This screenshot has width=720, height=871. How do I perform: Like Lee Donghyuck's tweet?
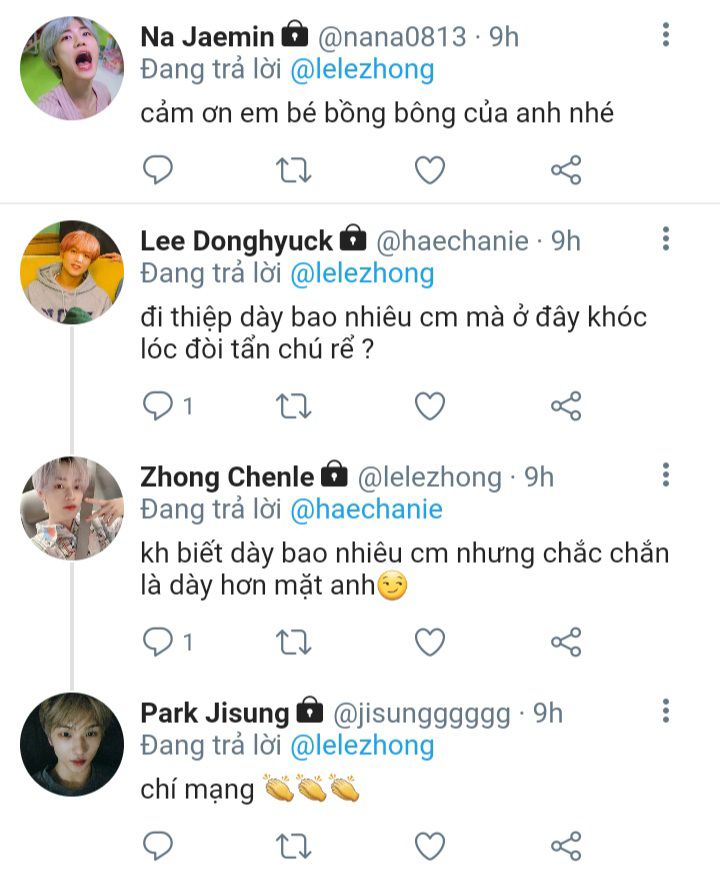(430, 406)
